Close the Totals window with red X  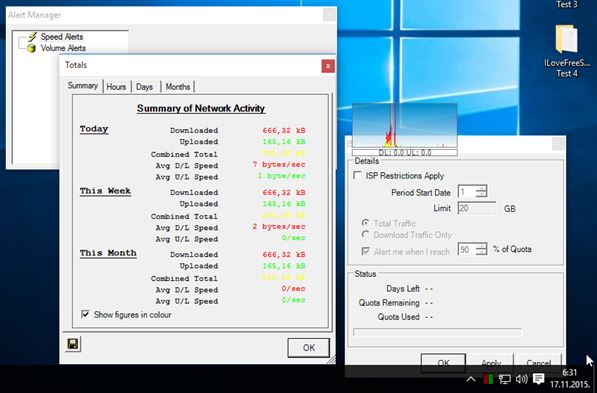pyautogui.click(x=328, y=66)
